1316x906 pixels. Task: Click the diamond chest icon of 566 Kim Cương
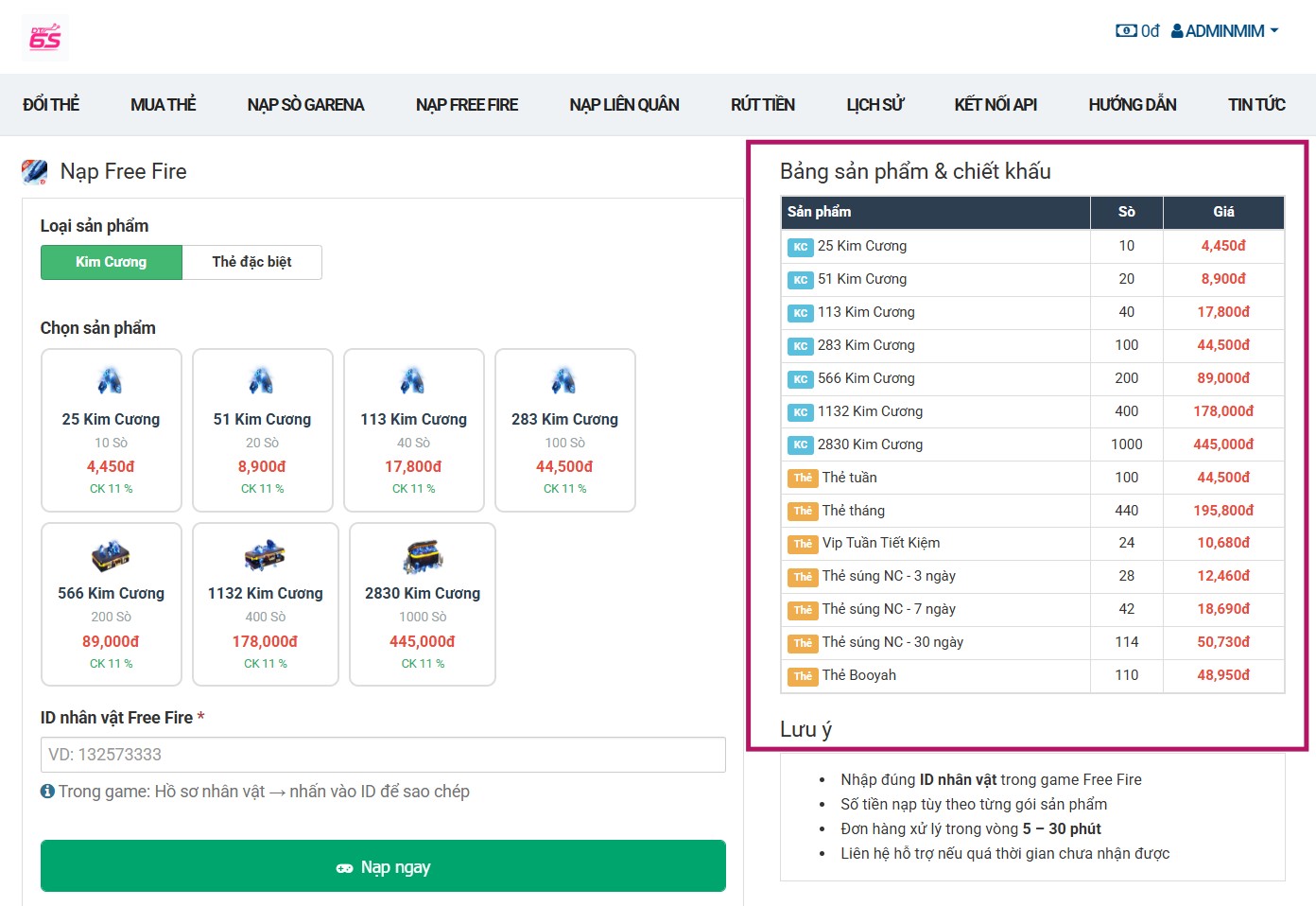coord(111,556)
